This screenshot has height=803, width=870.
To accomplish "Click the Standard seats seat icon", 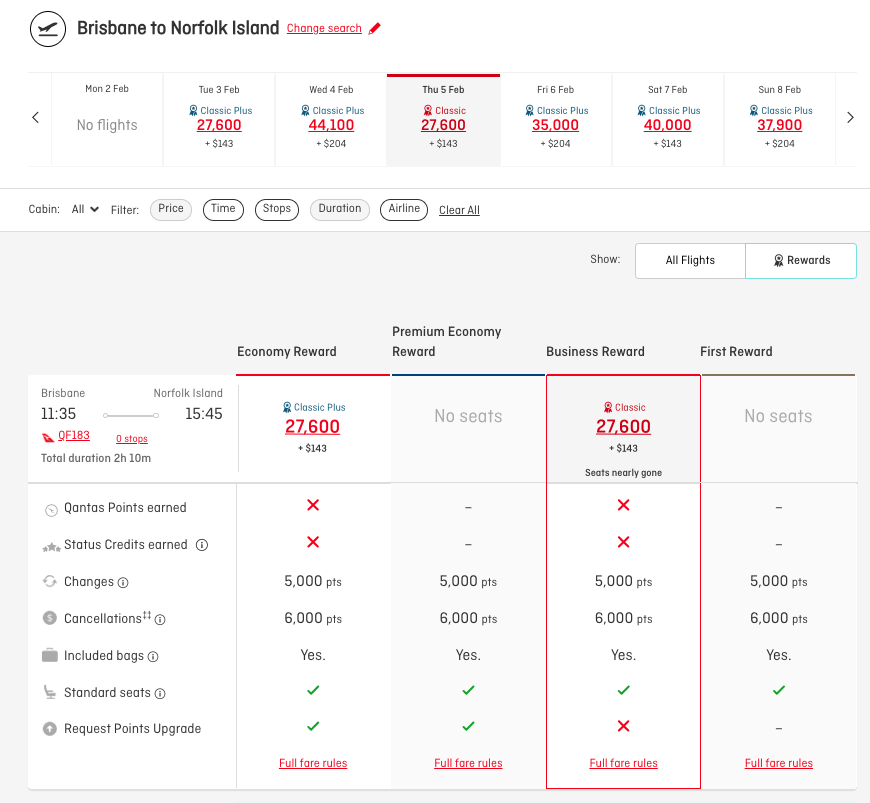I will [x=50, y=692].
